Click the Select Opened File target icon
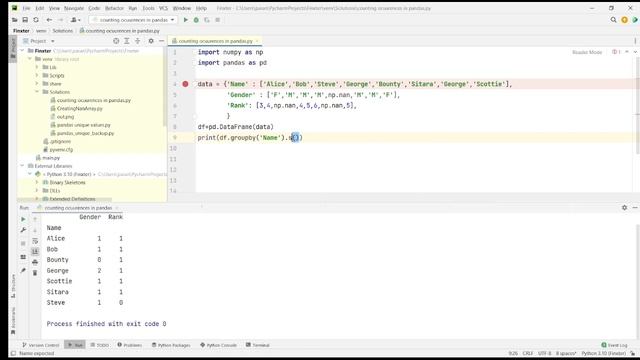Screen dimensions: 640x360 pyautogui.click(x=116, y=41)
